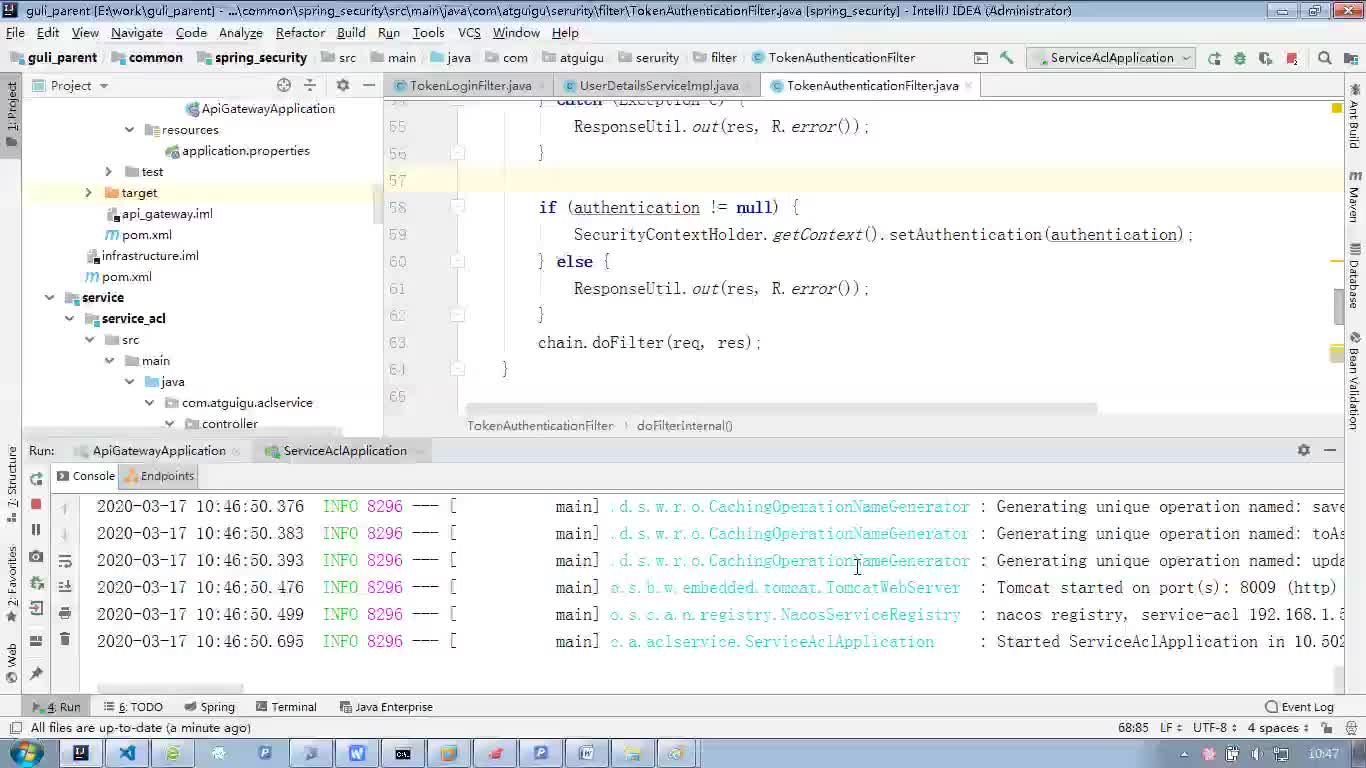Open the Navigate menu

click(x=137, y=32)
